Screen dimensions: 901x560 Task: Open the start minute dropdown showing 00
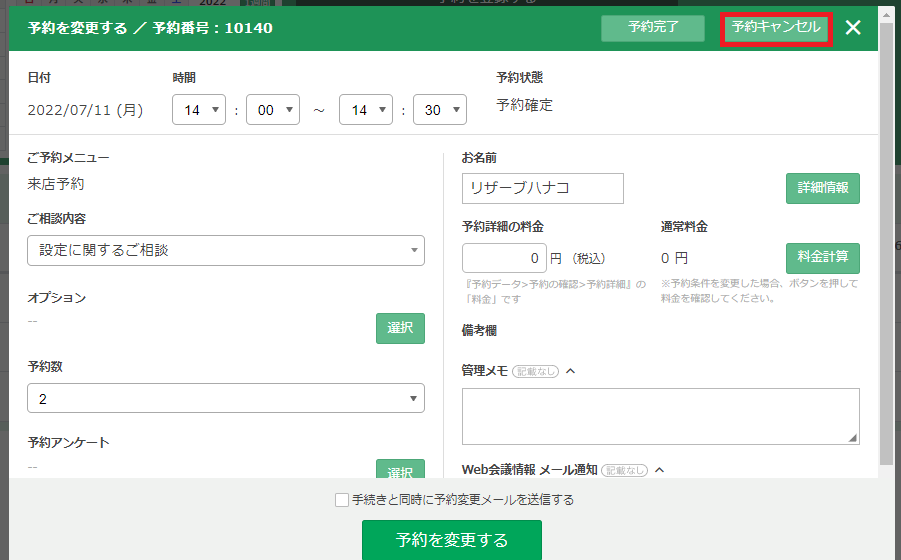(x=273, y=110)
